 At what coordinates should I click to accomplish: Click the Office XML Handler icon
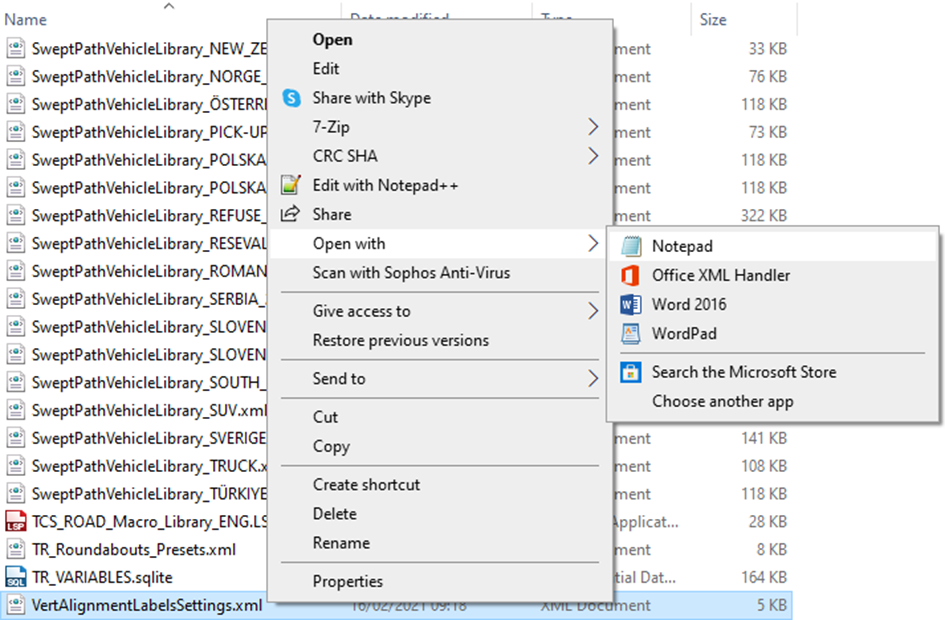click(631, 275)
